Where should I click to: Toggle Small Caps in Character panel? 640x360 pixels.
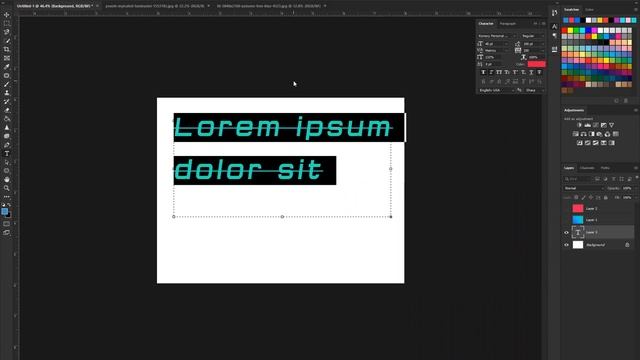(507, 72)
